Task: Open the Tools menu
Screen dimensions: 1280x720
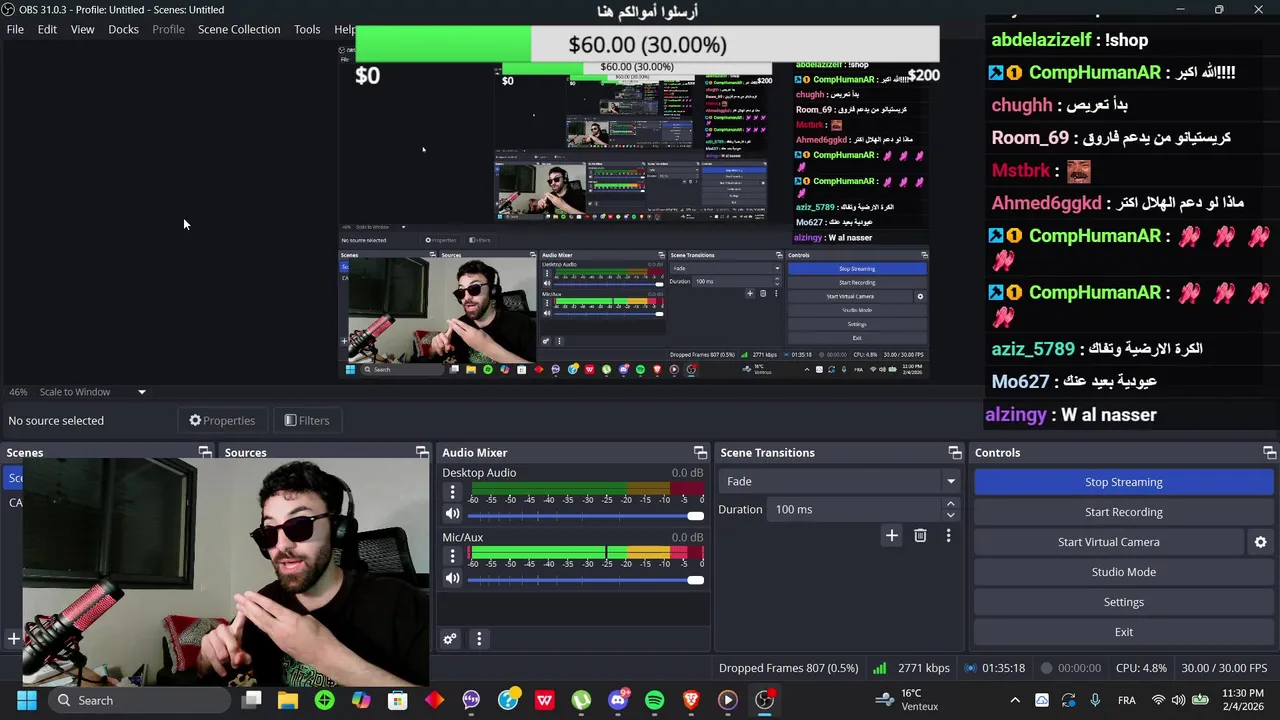Action: (307, 29)
